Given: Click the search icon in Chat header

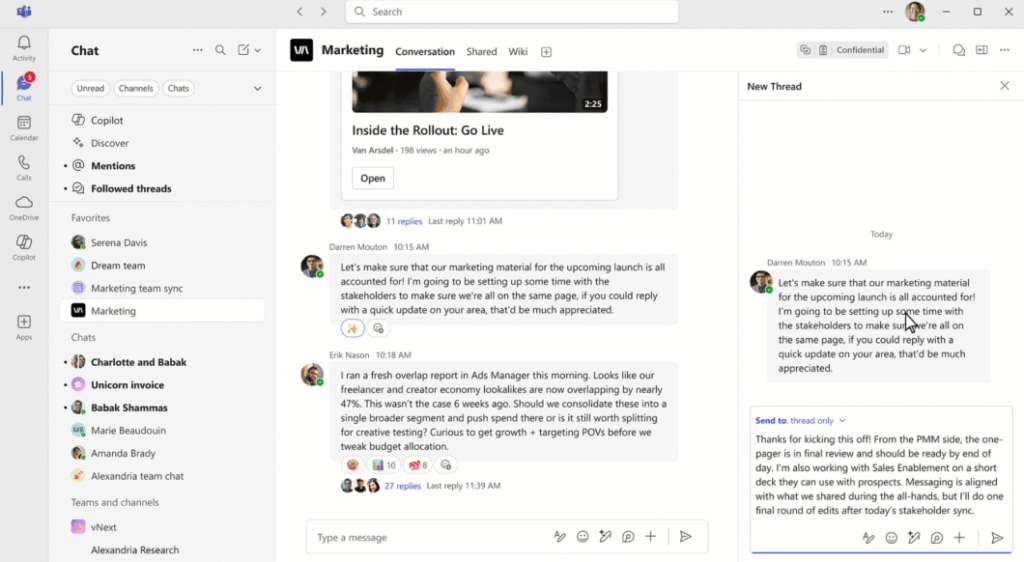Looking at the screenshot, I should click(220, 50).
